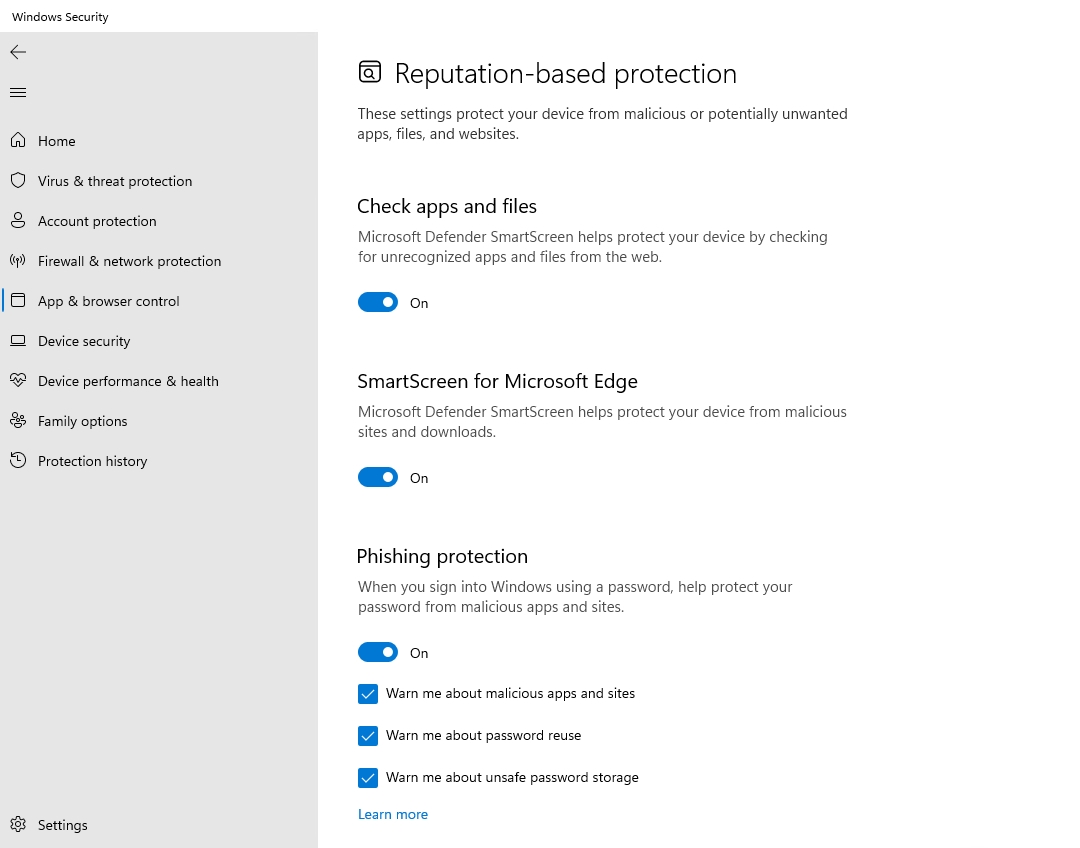Turn off Phishing protection
This screenshot has width=1080, height=848.
(x=378, y=652)
